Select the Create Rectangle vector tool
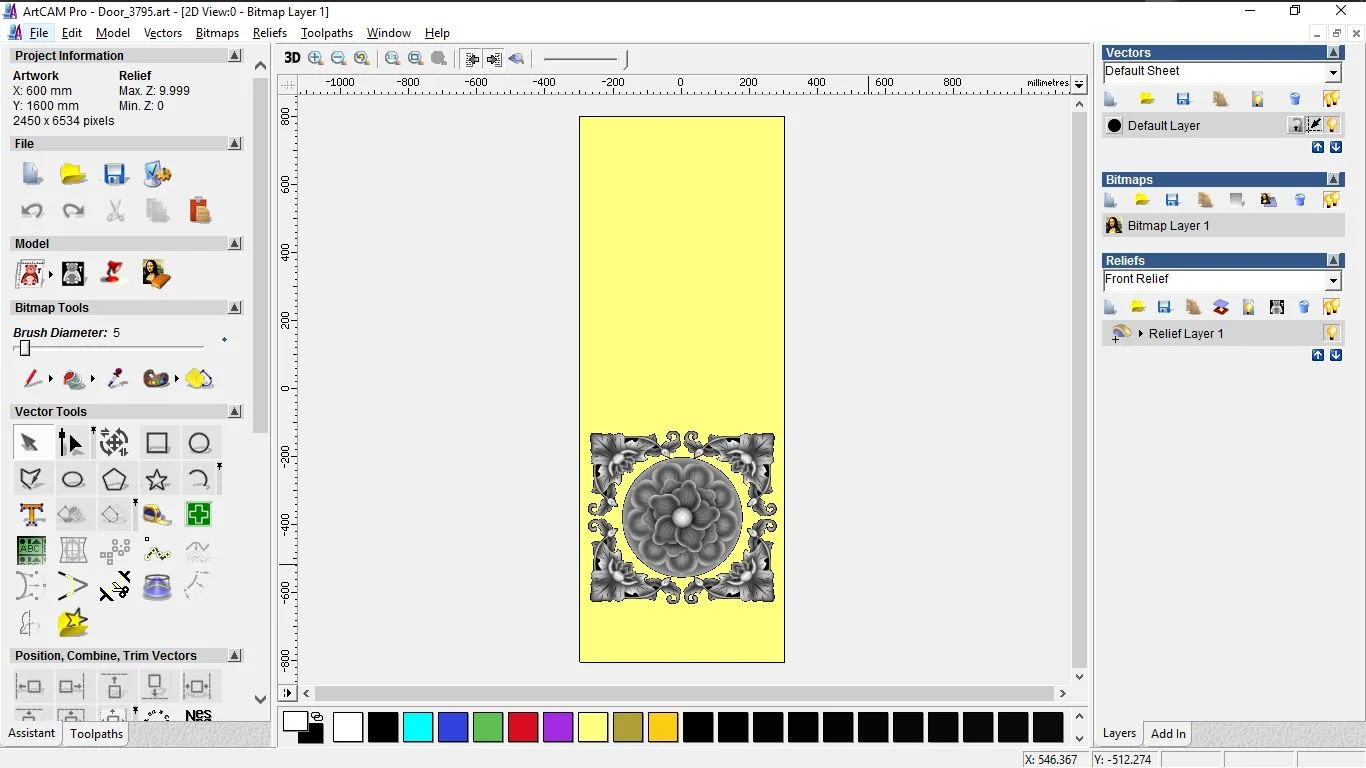 (x=157, y=443)
